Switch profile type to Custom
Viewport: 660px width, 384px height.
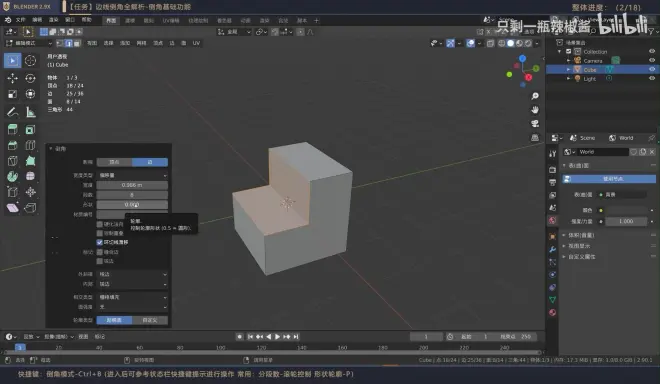150,320
